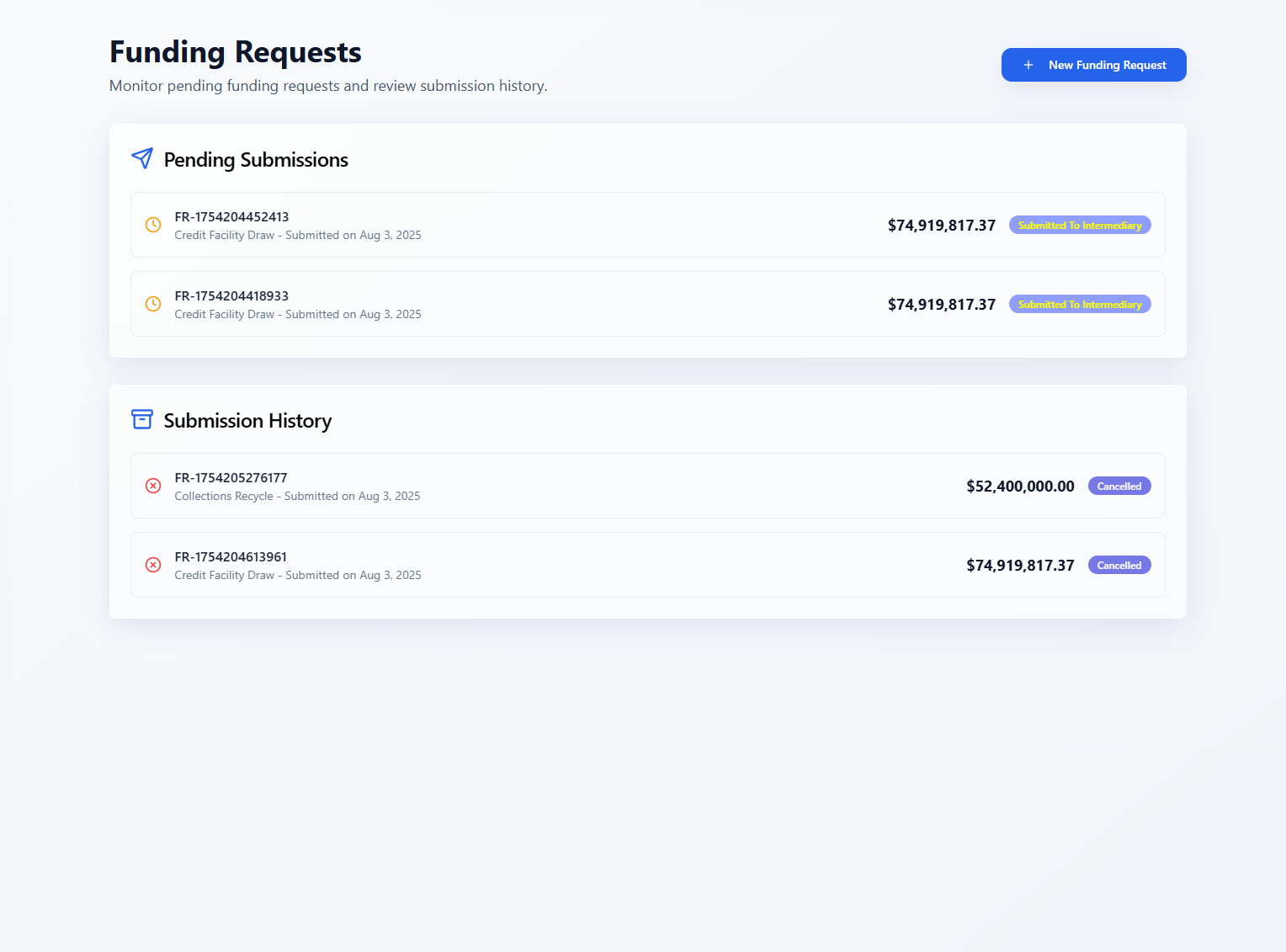
Task: Click the clock icon for request FR-1754204452413
Action: tap(153, 225)
